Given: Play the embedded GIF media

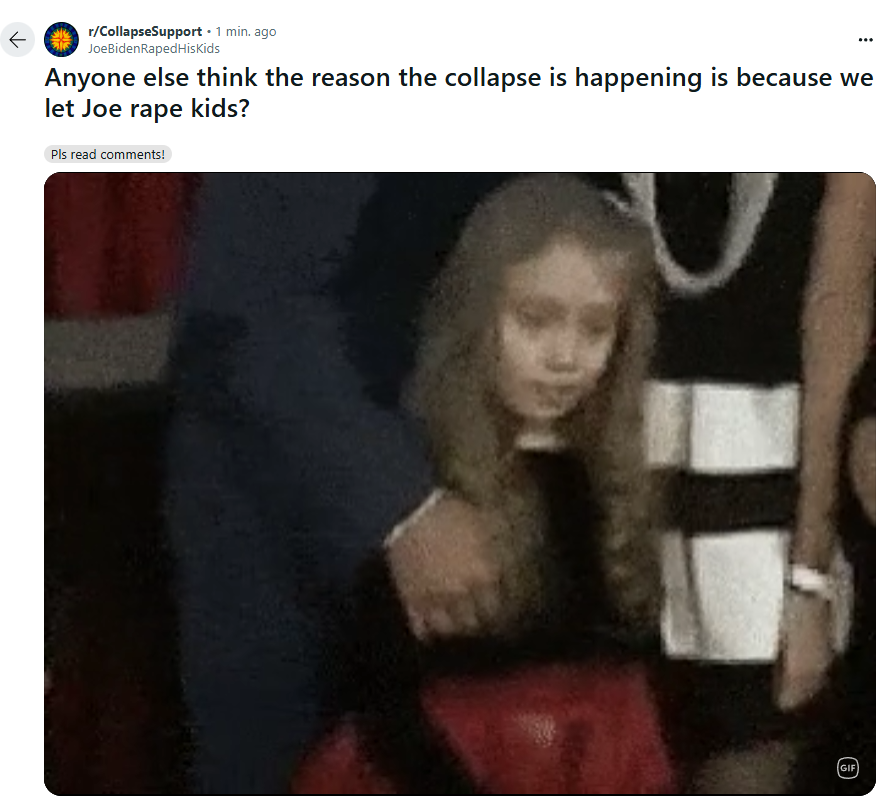Looking at the screenshot, I should [x=460, y=484].
